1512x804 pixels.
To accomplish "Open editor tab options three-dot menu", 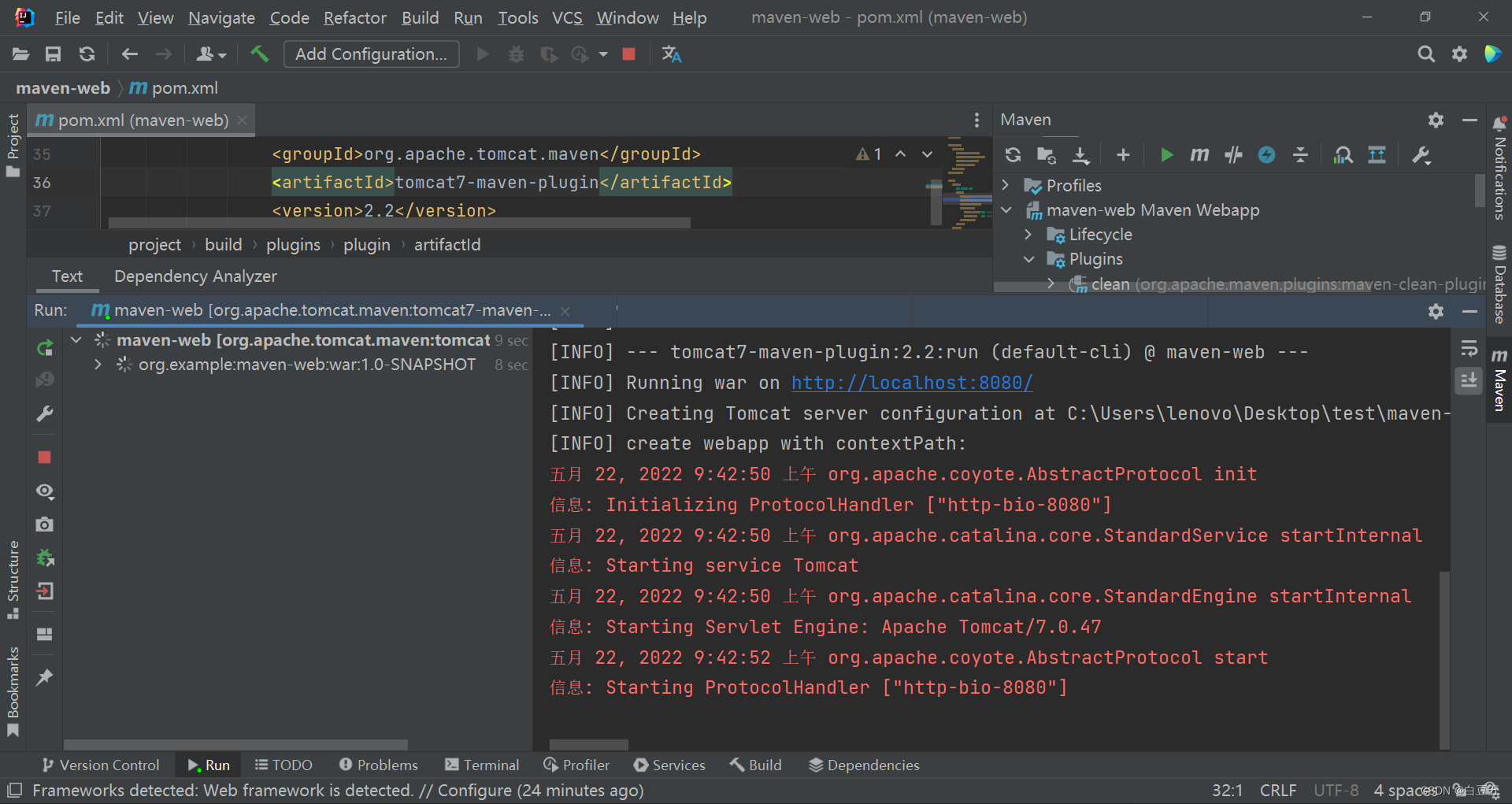I will 976,120.
